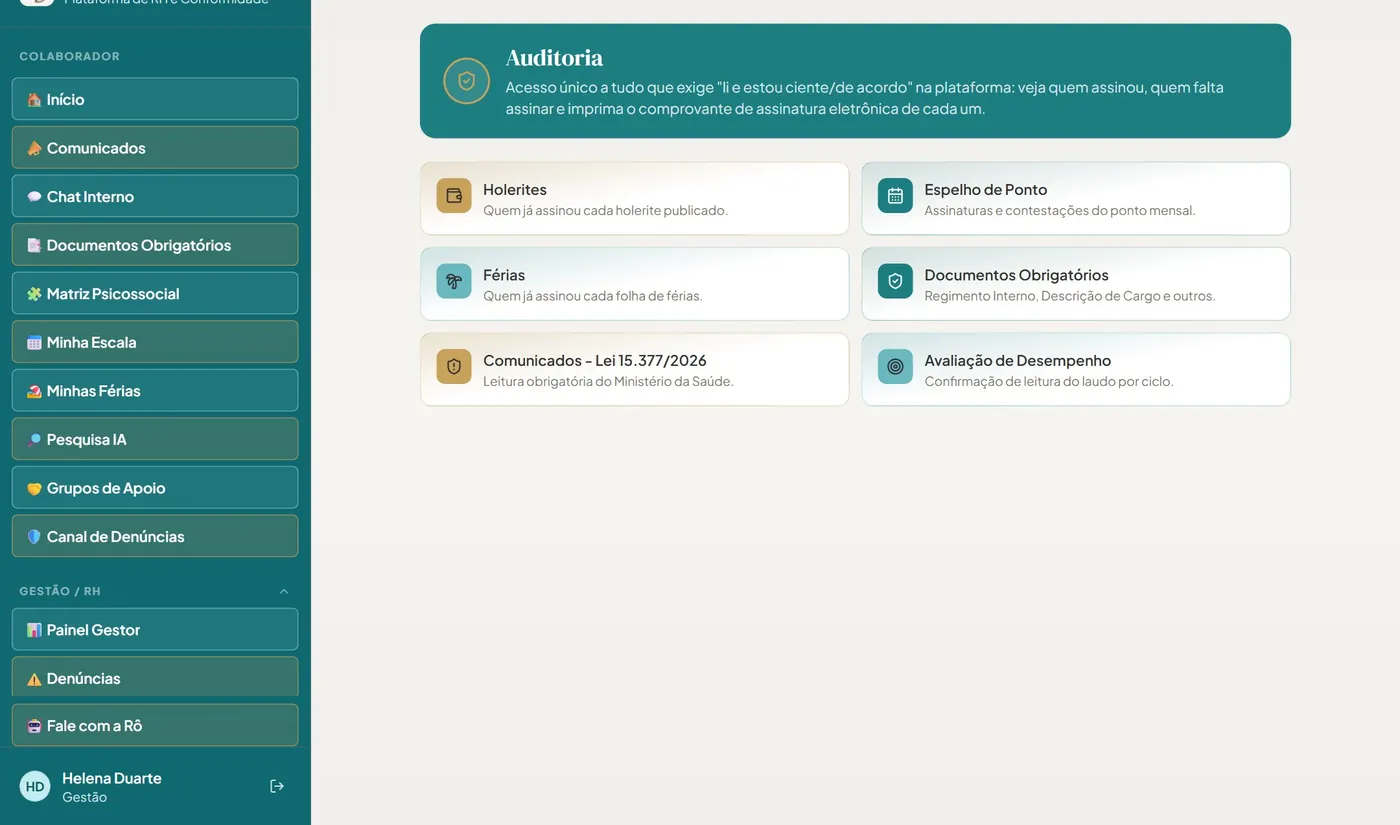Open the Painel Gestor page

155,630
